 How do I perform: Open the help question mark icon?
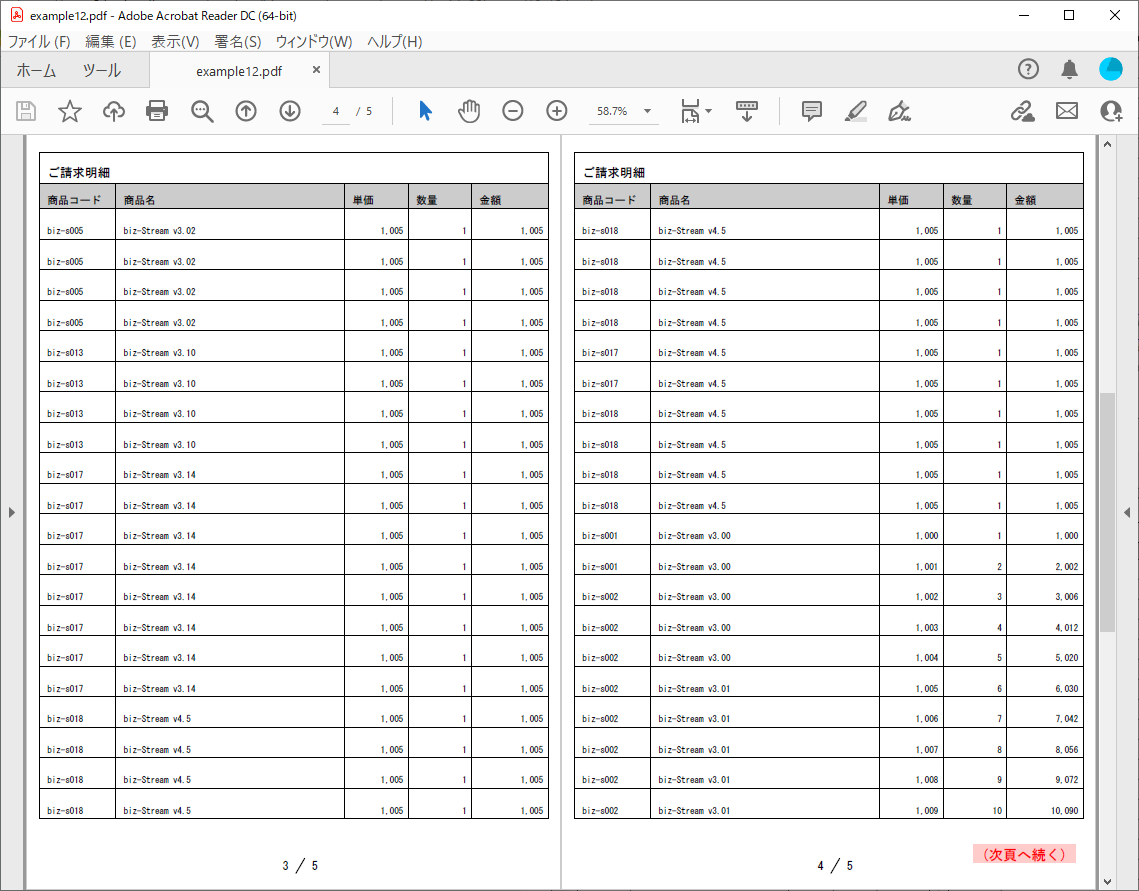coord(1028,69)
